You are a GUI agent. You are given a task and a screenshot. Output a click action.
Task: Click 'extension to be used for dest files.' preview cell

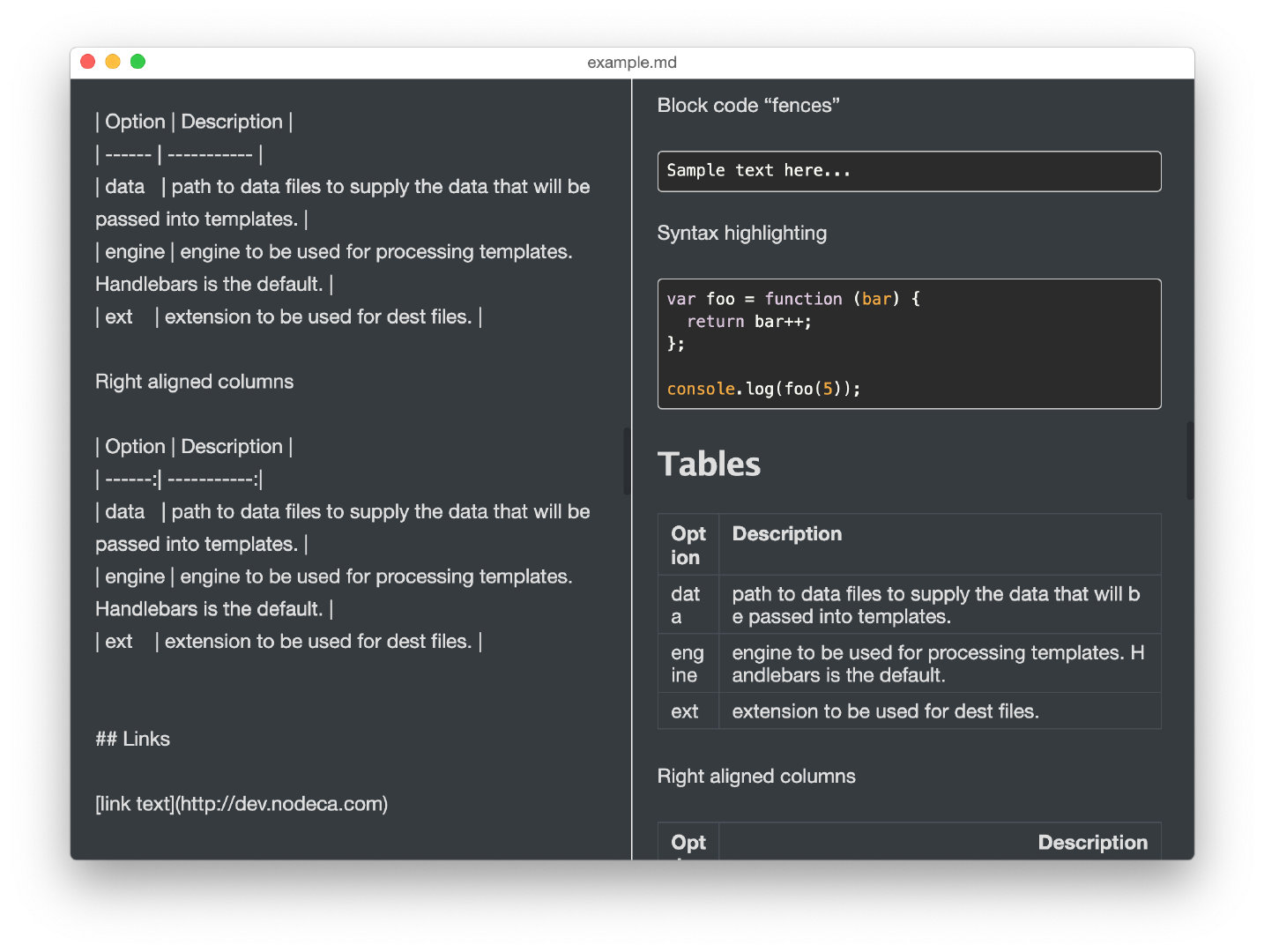[940, 710]
